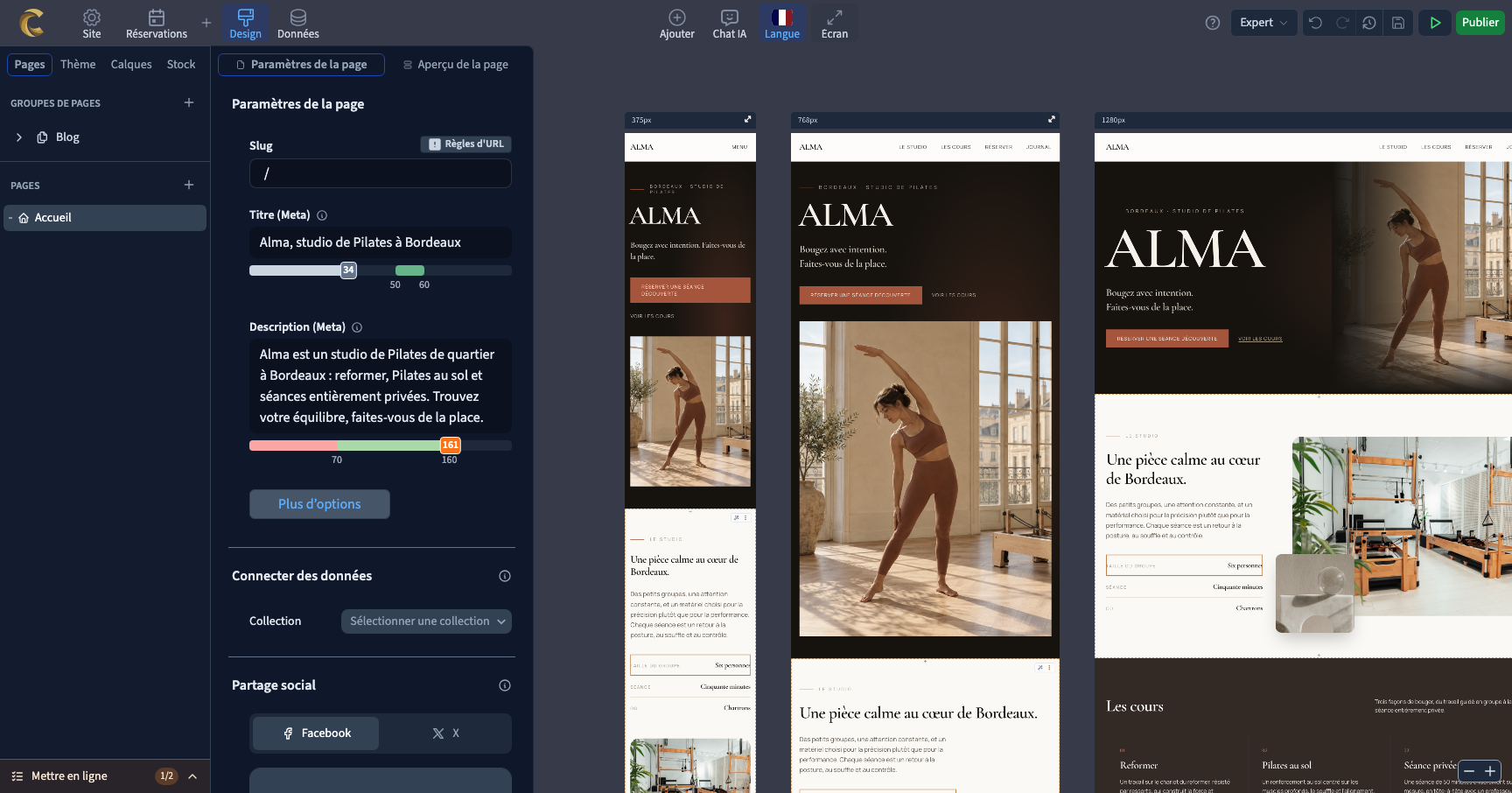Click the save floppy disk icon
The image size is (1512, 793).
(x=1398, y=23)
